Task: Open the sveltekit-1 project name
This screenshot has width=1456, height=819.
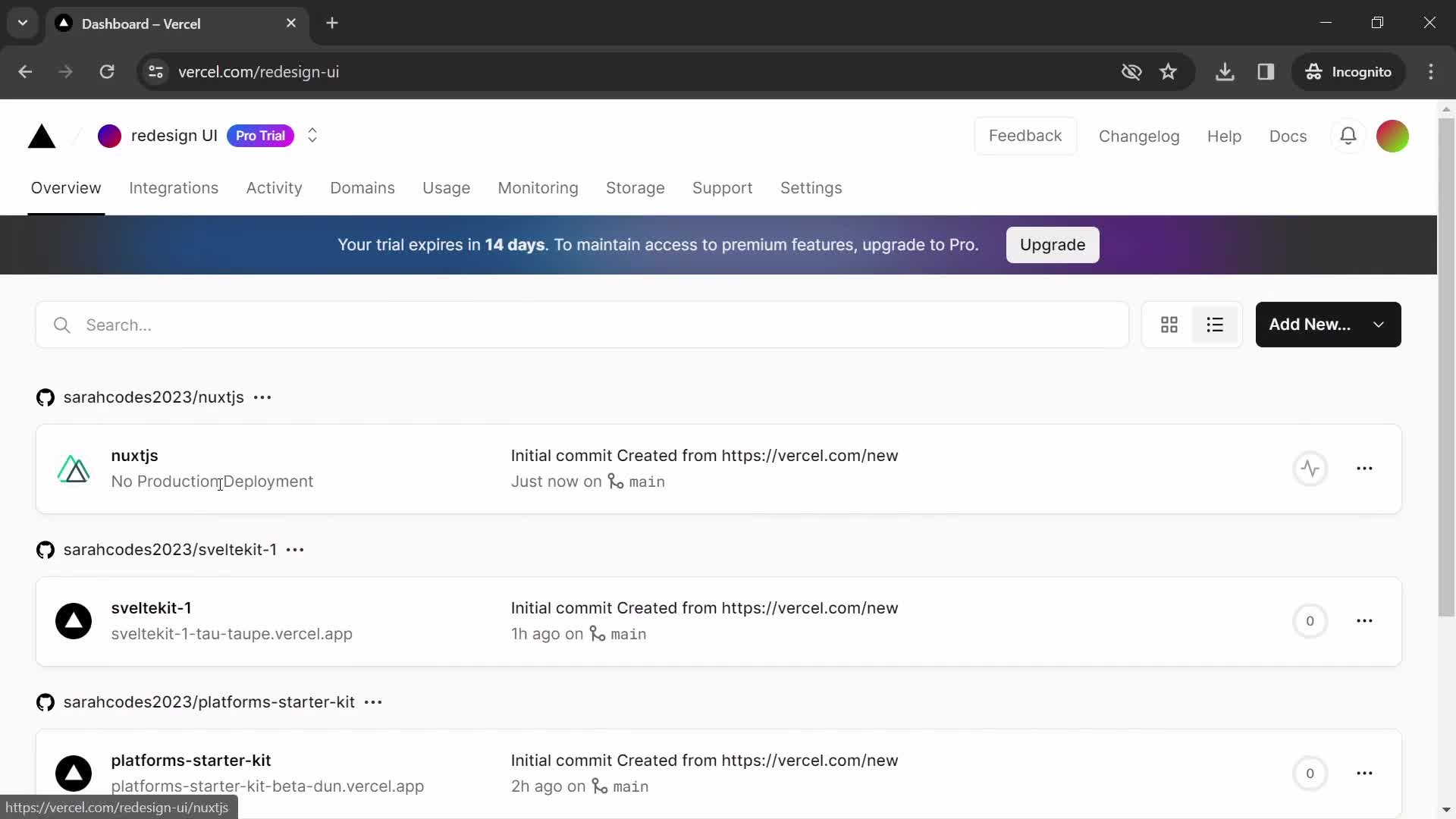Action: (x=151, y=608)
